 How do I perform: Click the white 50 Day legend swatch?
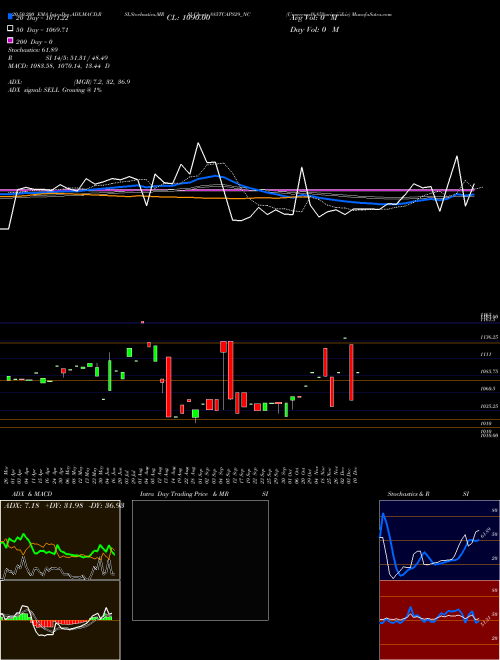10,29
